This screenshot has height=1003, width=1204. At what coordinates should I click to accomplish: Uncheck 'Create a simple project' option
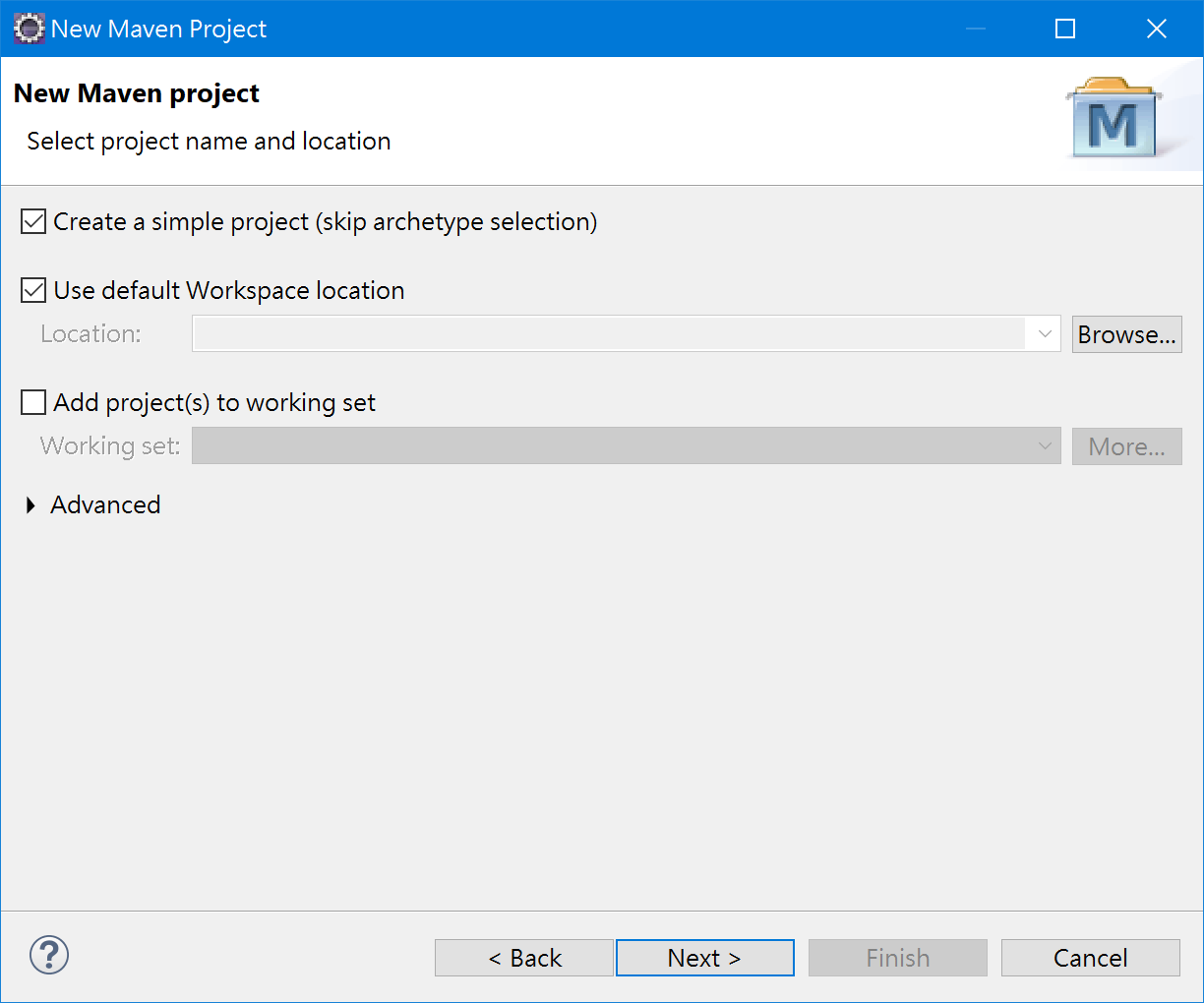[x=33, y=221]
